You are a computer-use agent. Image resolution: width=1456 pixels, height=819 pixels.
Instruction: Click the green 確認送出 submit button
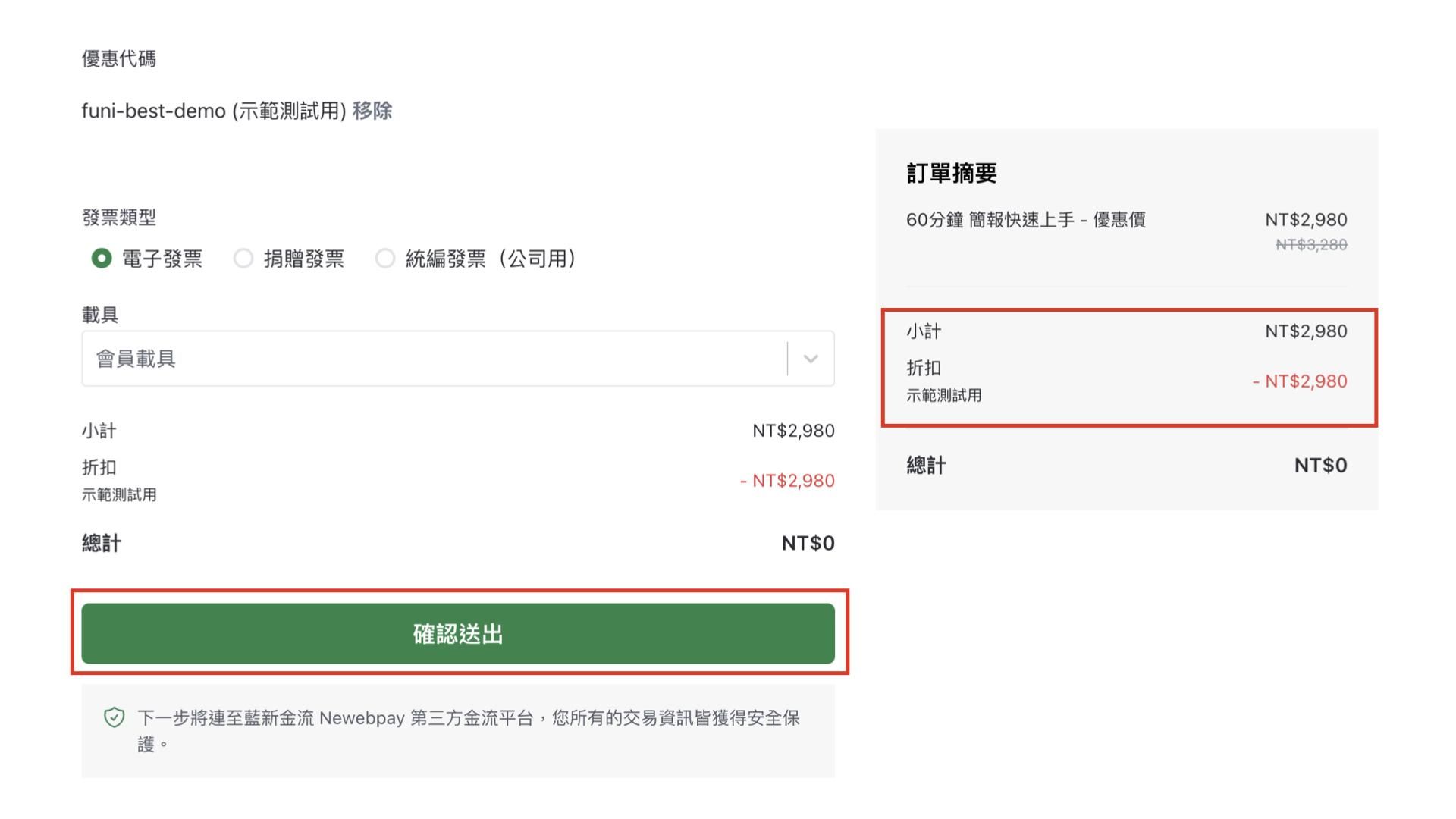click(457, 633)
